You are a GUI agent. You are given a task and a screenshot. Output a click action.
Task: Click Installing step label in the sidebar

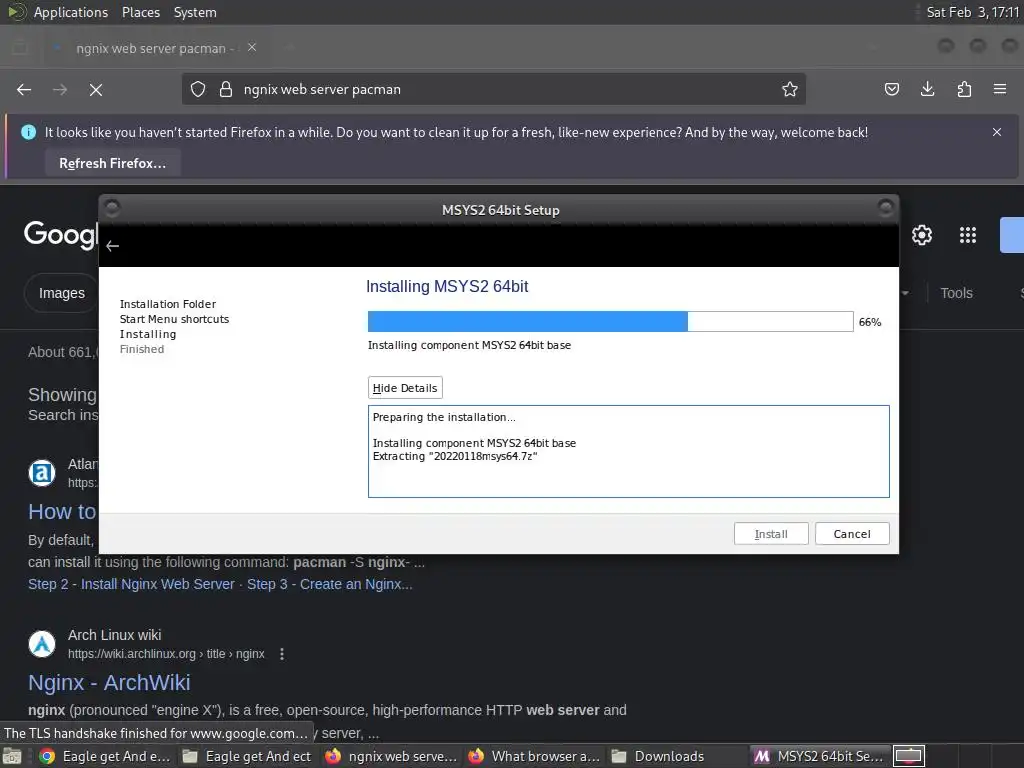pyautogui.click(x=148, y=334)
